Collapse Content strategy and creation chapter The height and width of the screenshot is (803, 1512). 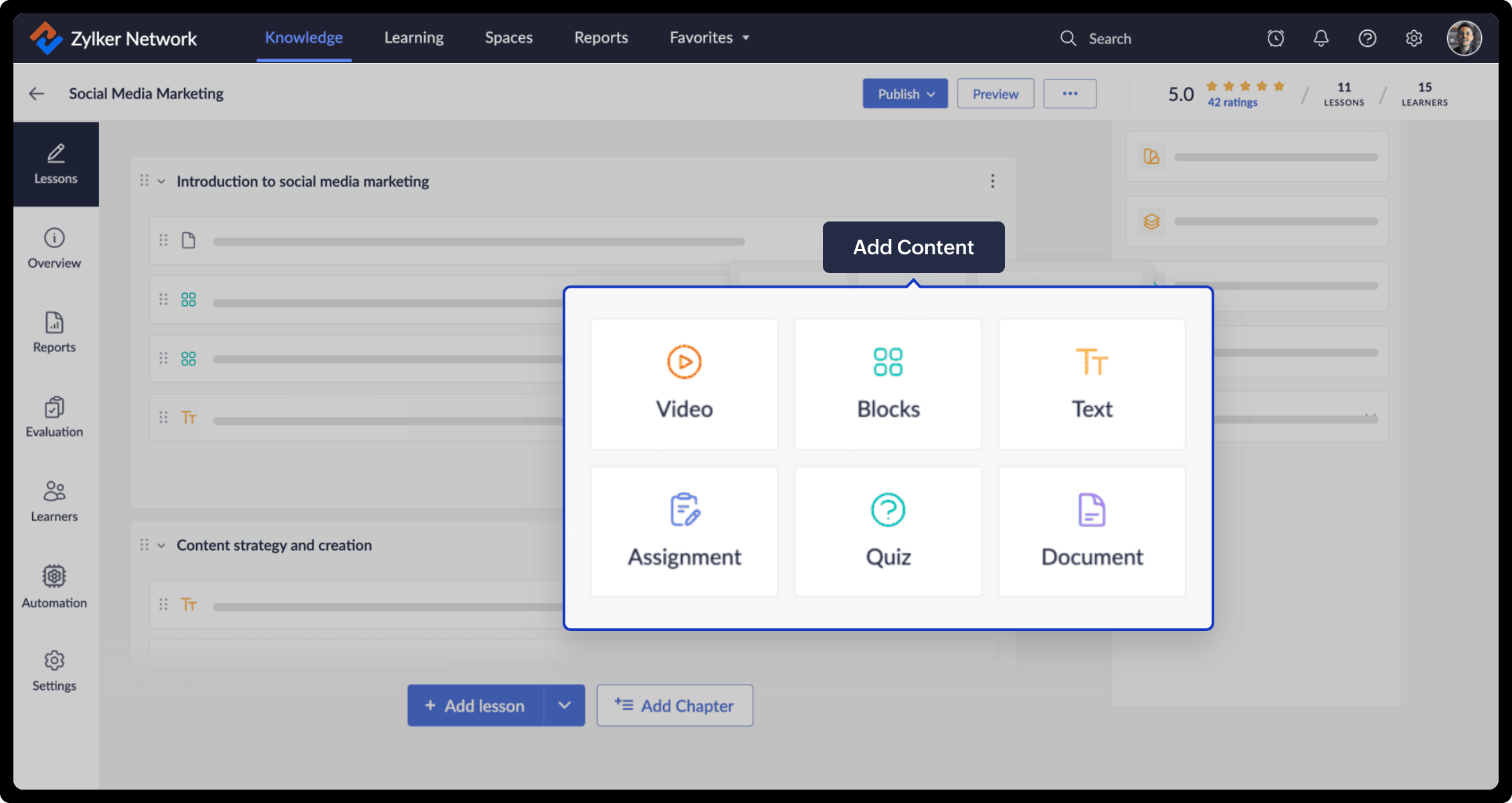pyautogui.click(x=161, y=545)
